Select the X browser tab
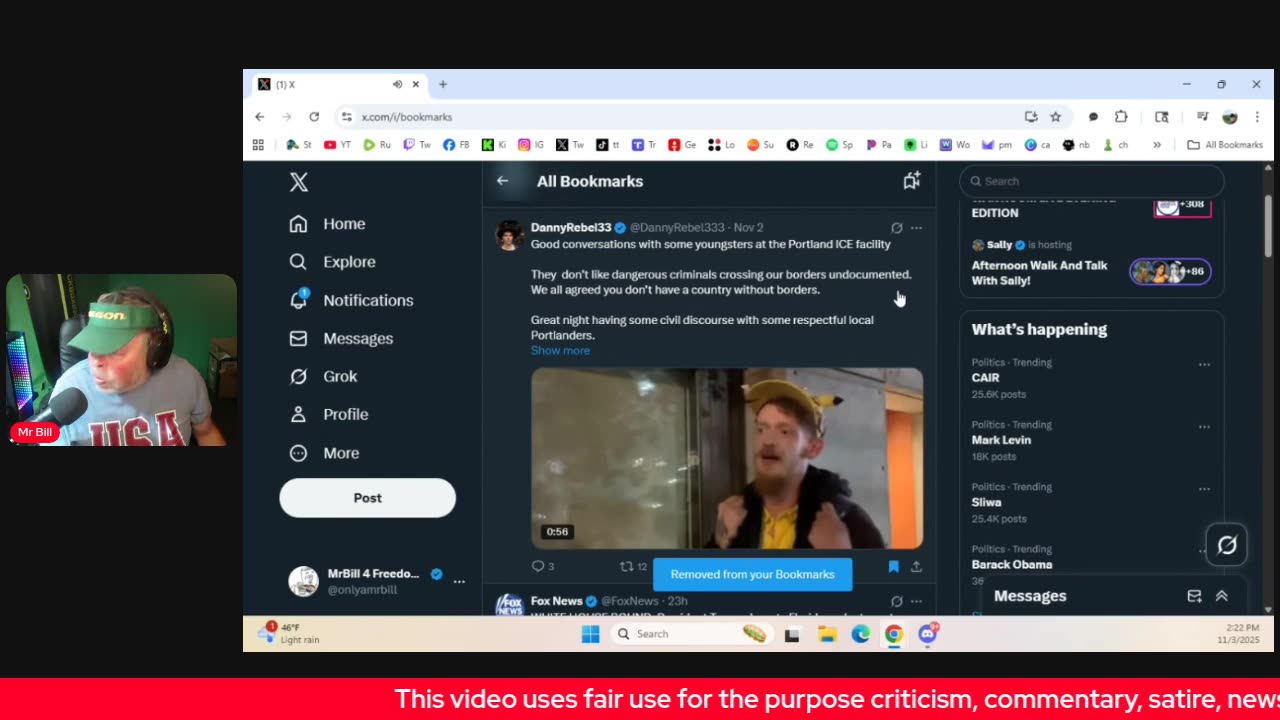 339,85
